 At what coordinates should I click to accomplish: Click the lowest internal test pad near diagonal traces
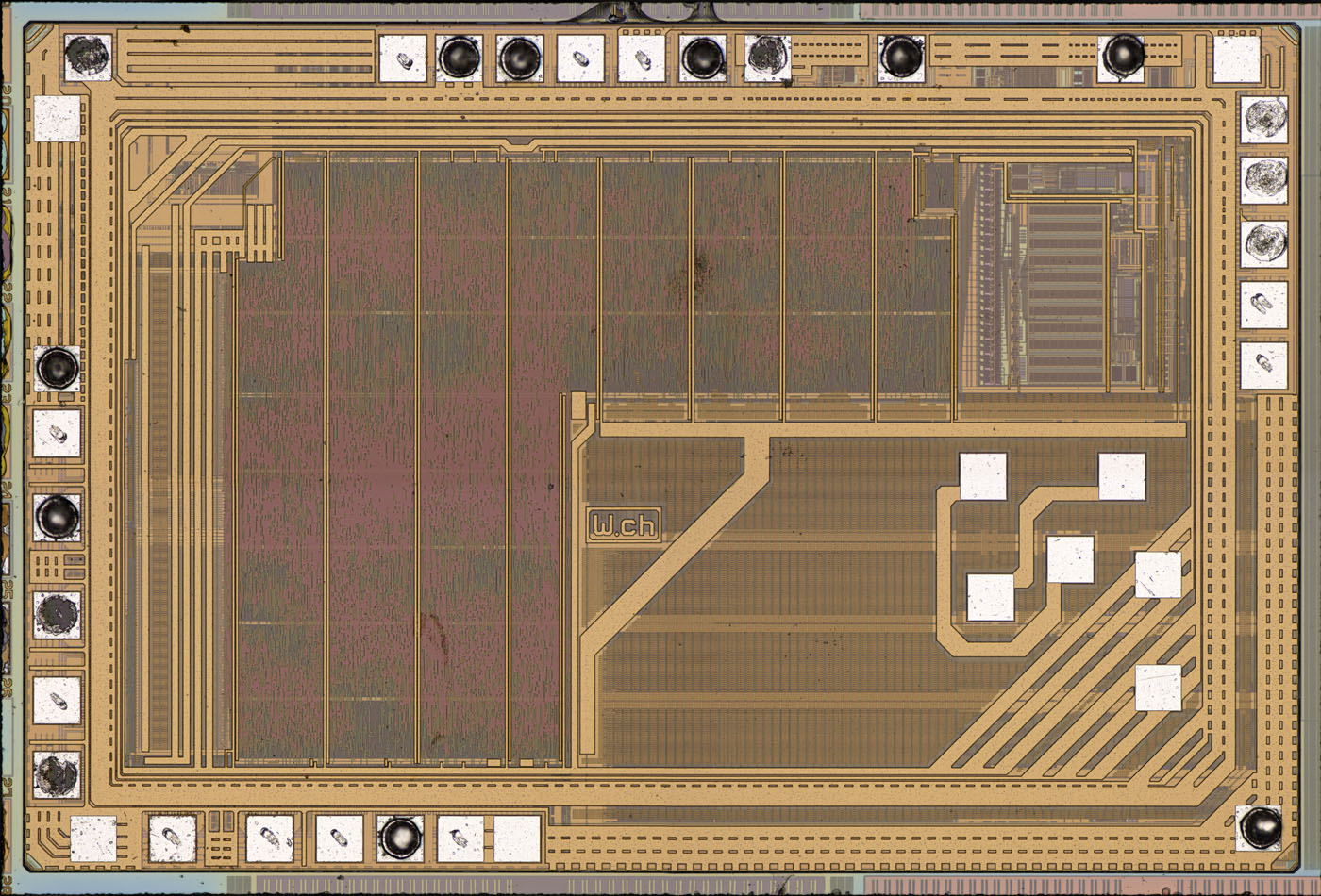[1158, 688]
